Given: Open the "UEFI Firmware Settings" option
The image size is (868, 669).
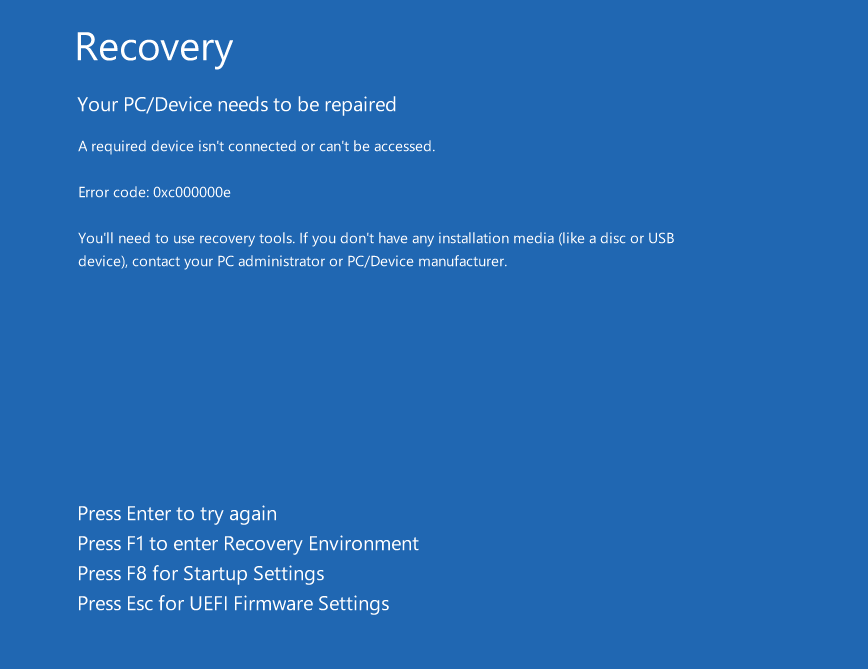Looking at the screenshot, I should (289, 604).
